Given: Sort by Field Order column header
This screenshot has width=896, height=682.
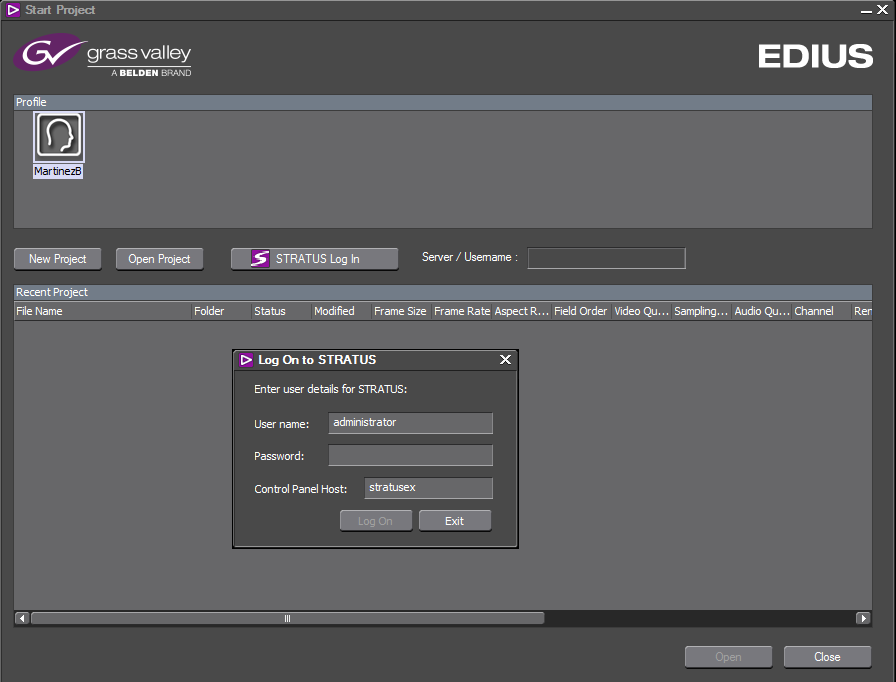Looking at the screenshot, I should (x=582, y=311).
